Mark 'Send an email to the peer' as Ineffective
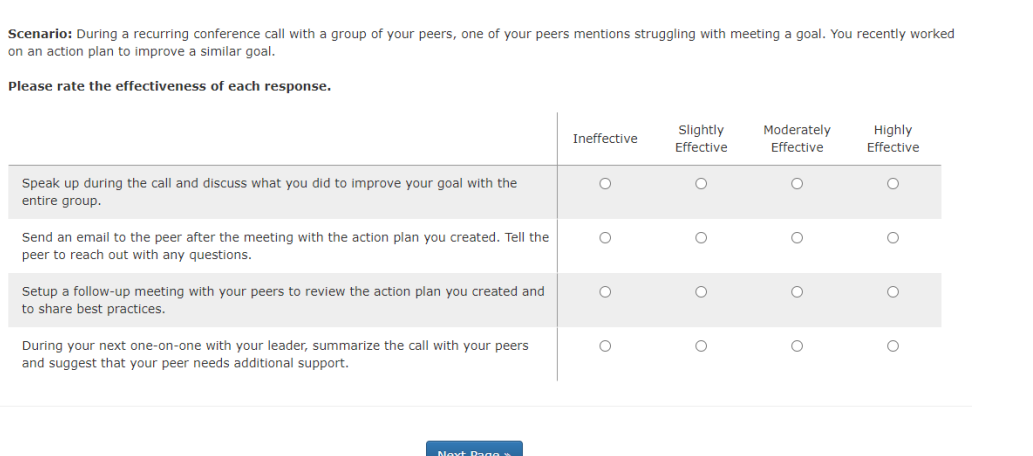The width and height of the screenshot is (1033, 456). tap(605, 238)
